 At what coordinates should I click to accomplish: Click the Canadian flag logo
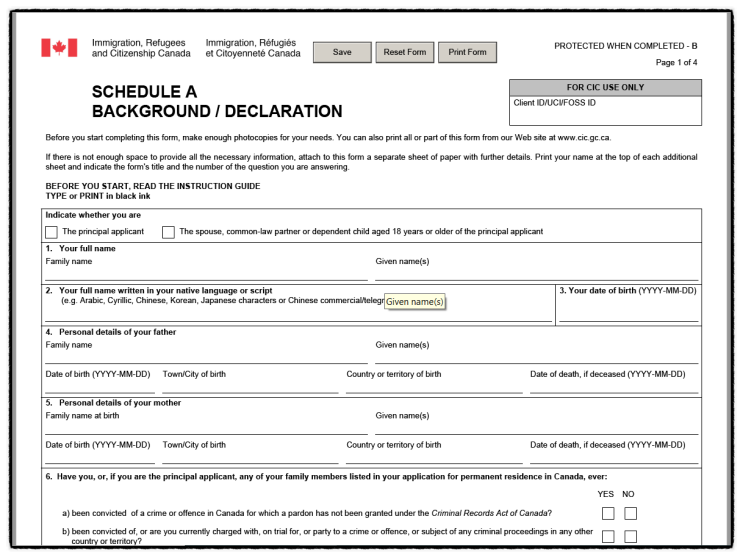coord(59,48)
